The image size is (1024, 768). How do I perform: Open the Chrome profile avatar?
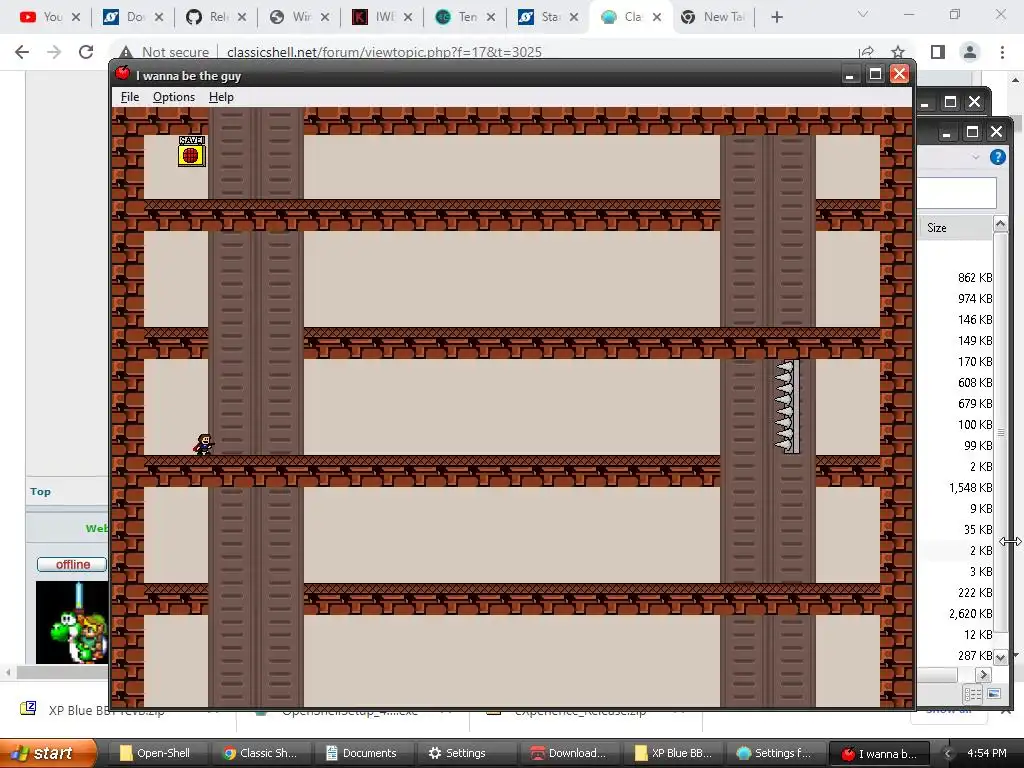tap(970, 52)
